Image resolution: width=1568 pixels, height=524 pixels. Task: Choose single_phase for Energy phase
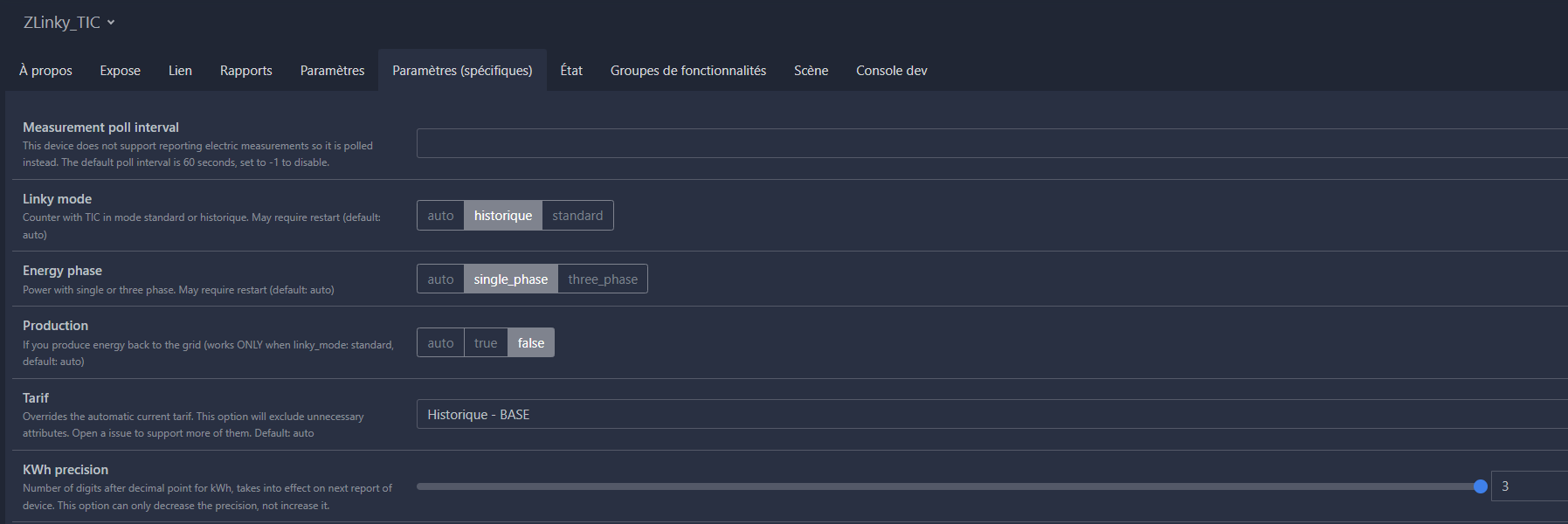[511, 279]
